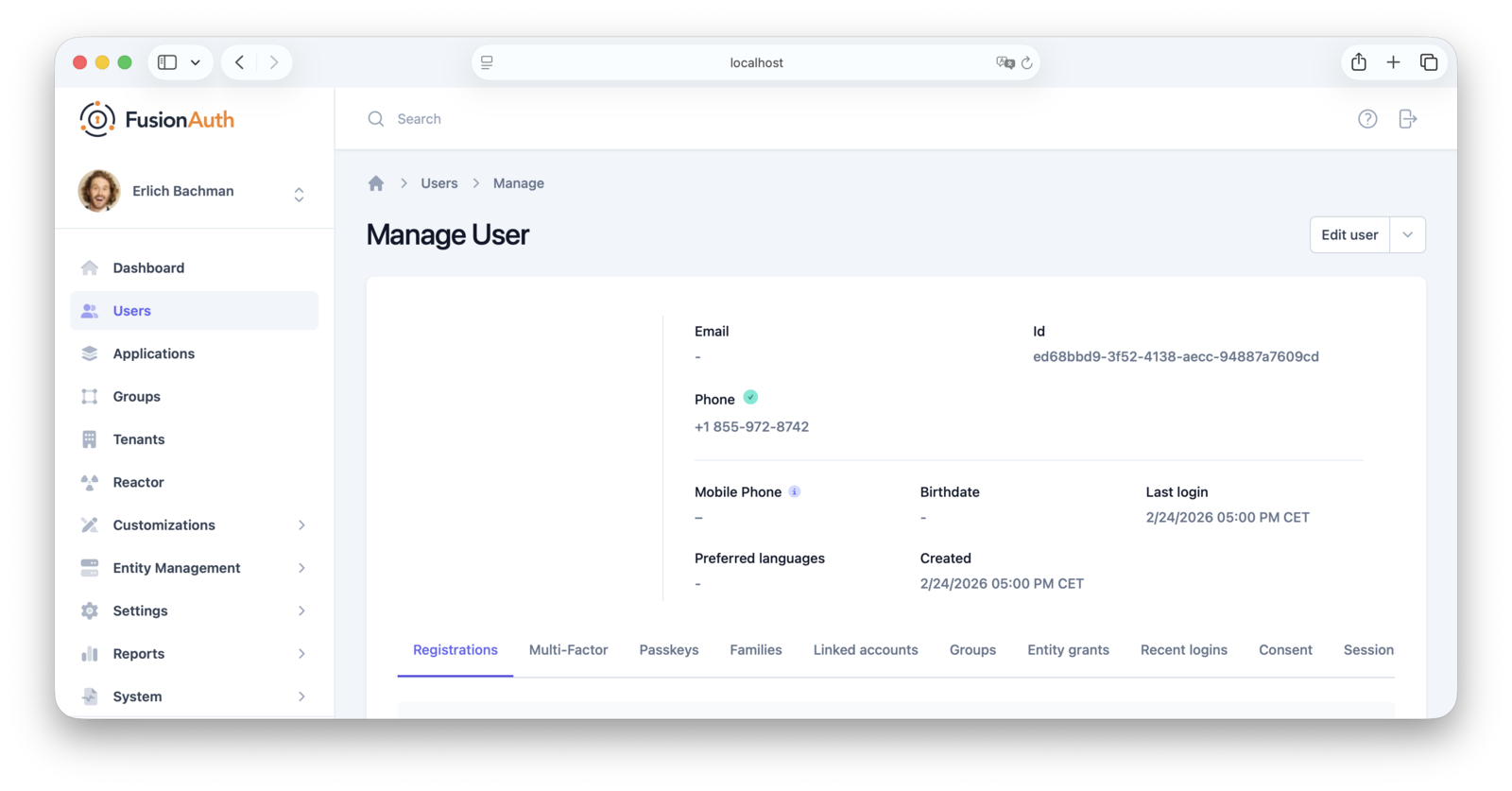Go to home via breadcrumb house icon
Viewport: 1512px width, 791px height.
376,183
